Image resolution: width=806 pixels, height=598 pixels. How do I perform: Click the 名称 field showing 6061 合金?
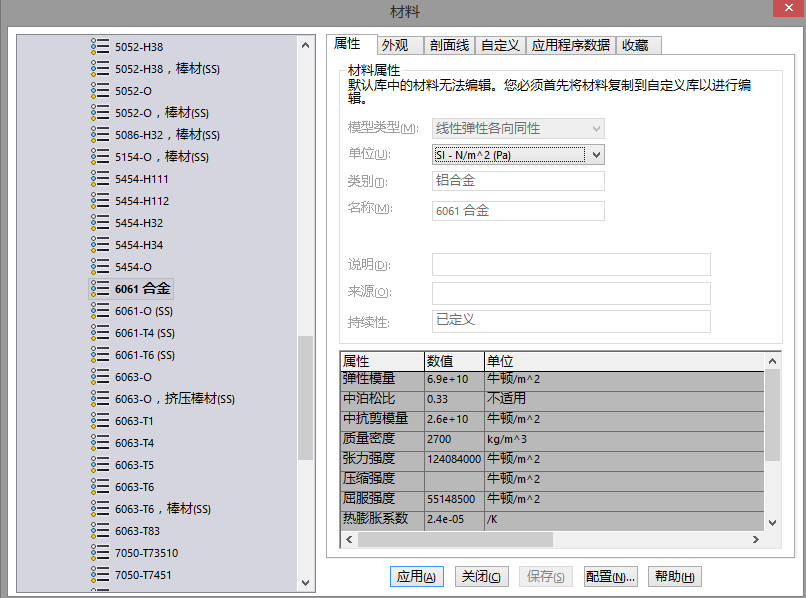tap(518, 211)
